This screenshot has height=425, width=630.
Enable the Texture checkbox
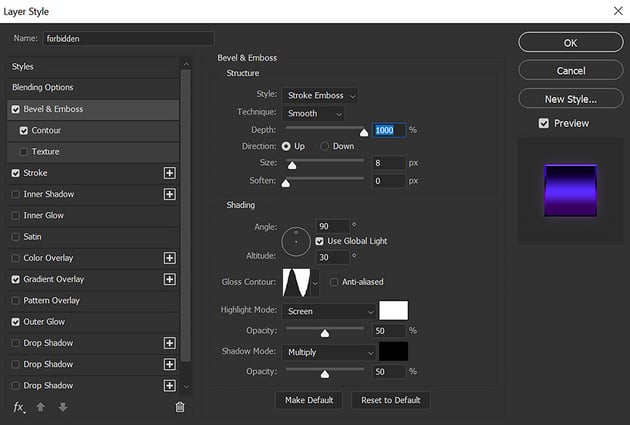[x=24, y=152]
